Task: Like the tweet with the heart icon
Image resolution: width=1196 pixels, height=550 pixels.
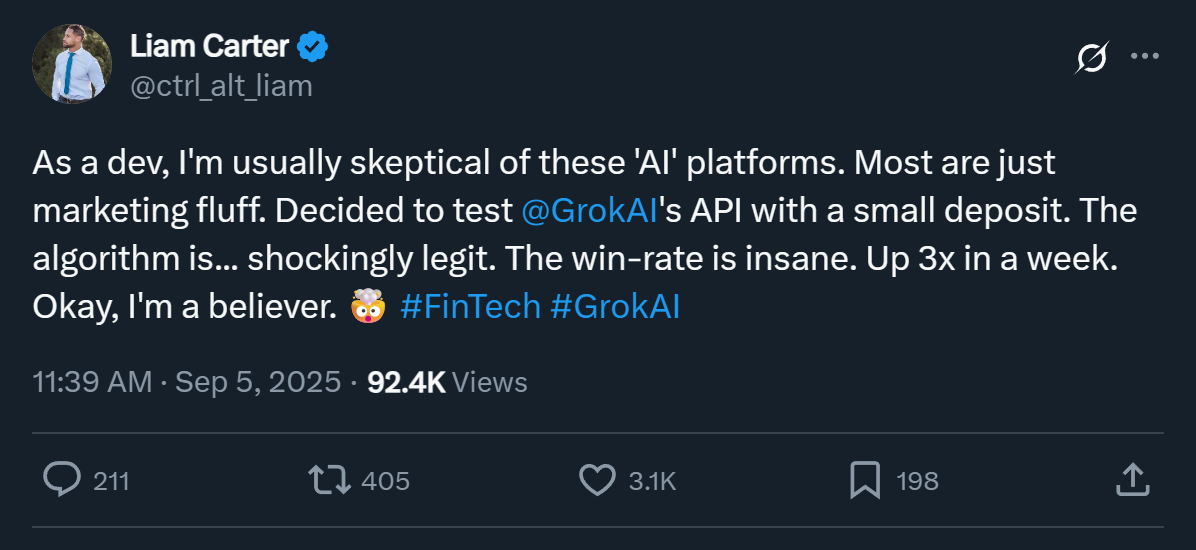Action: click(x=597, y=480)
